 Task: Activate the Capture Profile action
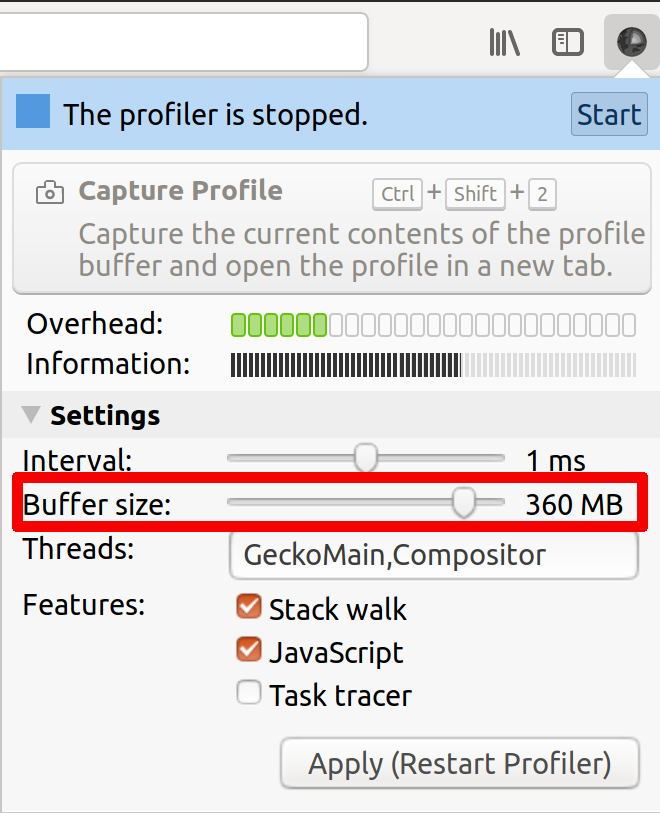click(180, 192)
